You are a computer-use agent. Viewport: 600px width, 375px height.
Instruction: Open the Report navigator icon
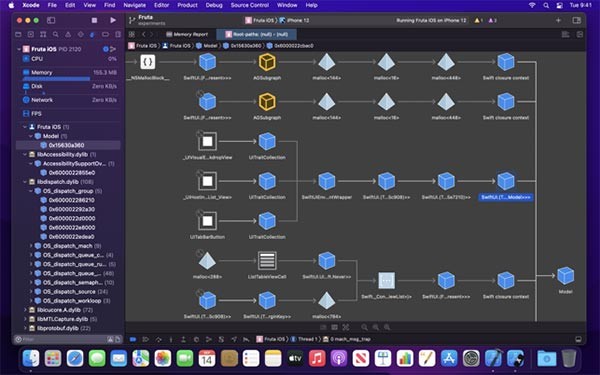118,34
